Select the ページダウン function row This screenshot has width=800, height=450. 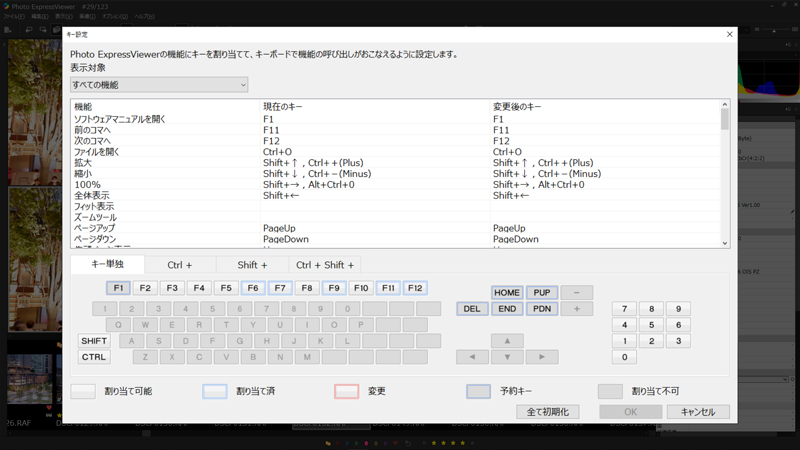[395, 239]
